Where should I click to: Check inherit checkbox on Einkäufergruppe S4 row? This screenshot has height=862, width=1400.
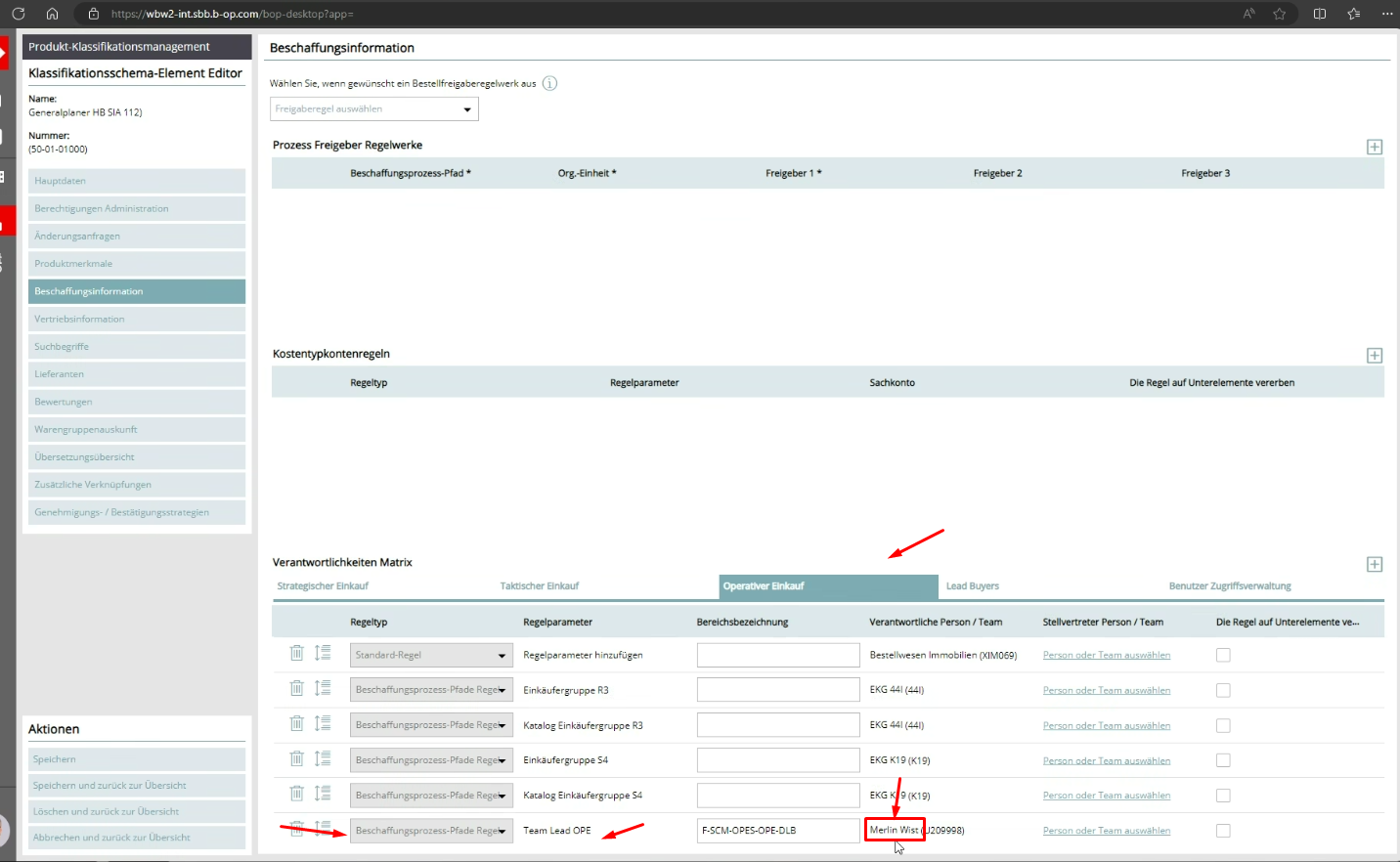point(1222,760)
